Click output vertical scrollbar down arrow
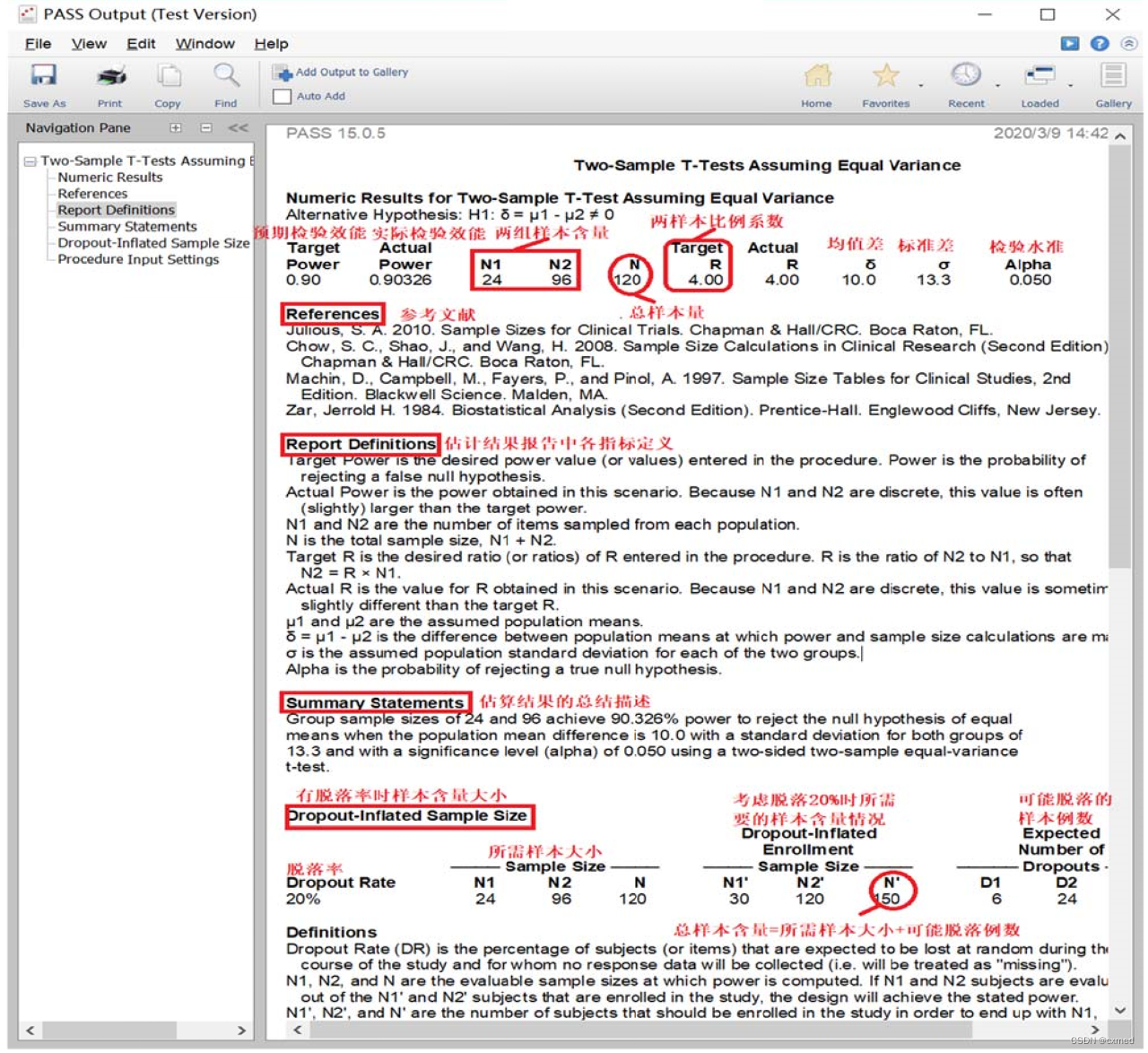This screenshot has height=1053, width=1148. [1120, 1010]
